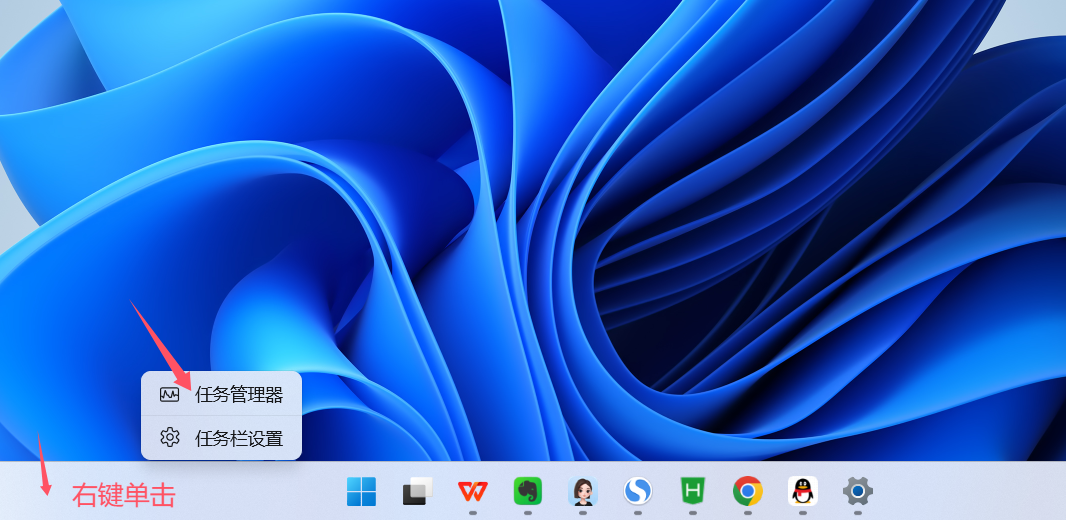Open QQ penguin messenger
1066x520 pixels.
[802, 491]
